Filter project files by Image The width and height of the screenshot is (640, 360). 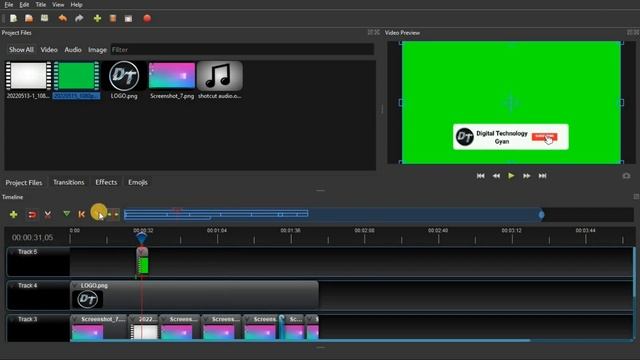(97, 50)
